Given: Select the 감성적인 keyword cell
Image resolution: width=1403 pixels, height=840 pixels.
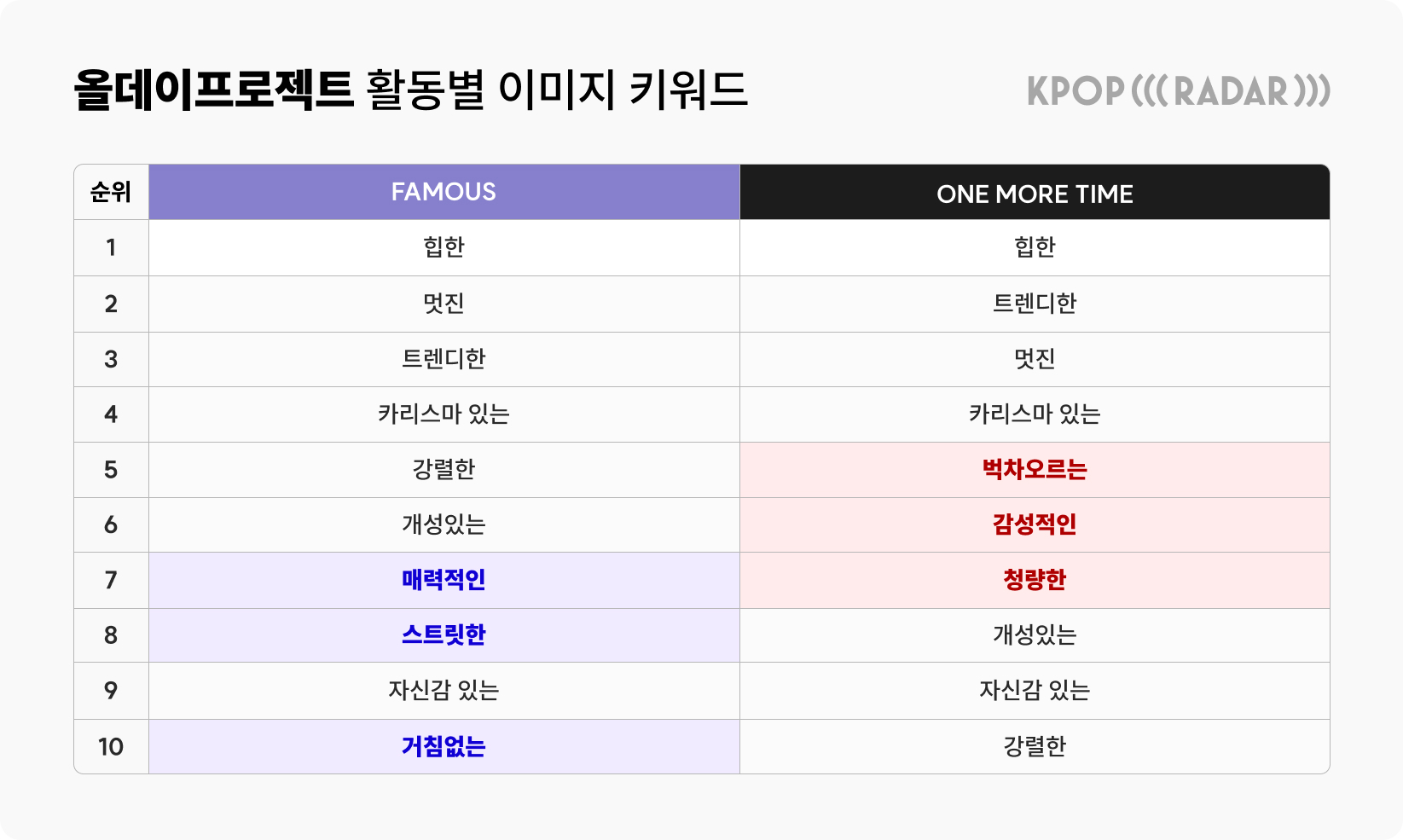Looking at the screenshot, I should [x=1035, y=524].
